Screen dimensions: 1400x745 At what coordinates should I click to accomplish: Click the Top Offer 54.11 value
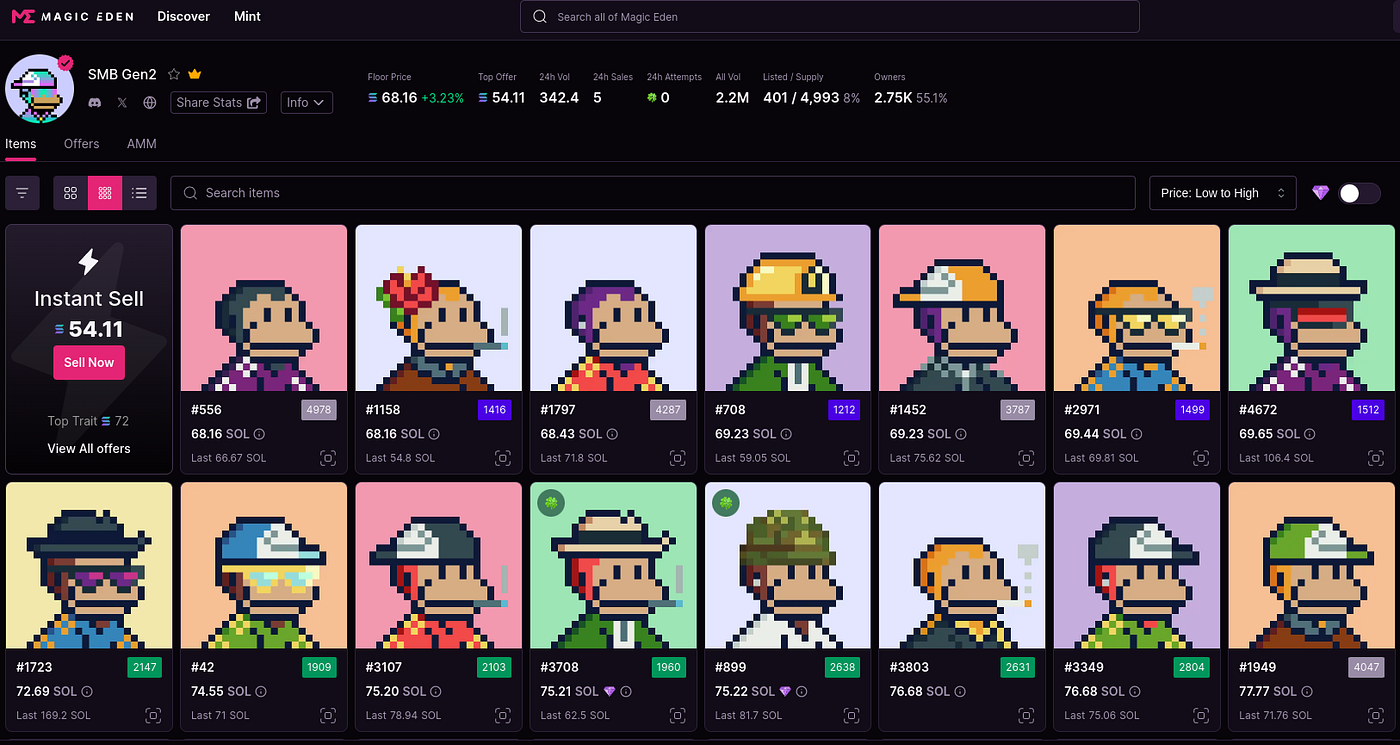coord(508,98)
